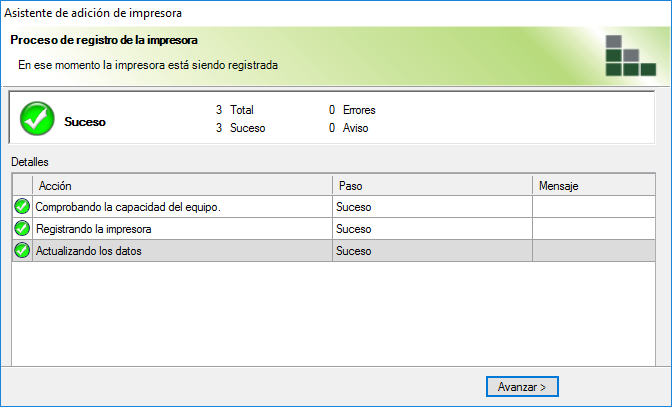Click Suceso in the Registrando la impresora row
The height and width of the screenshot is (407, 672).
pos(354,229)
